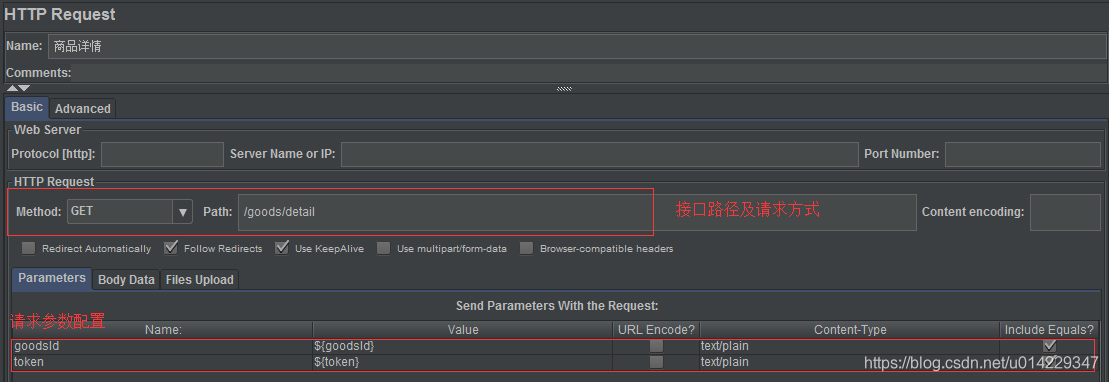Enable Browser-compatible headers checkbox

pyautogui.click(x=526, y=248)
